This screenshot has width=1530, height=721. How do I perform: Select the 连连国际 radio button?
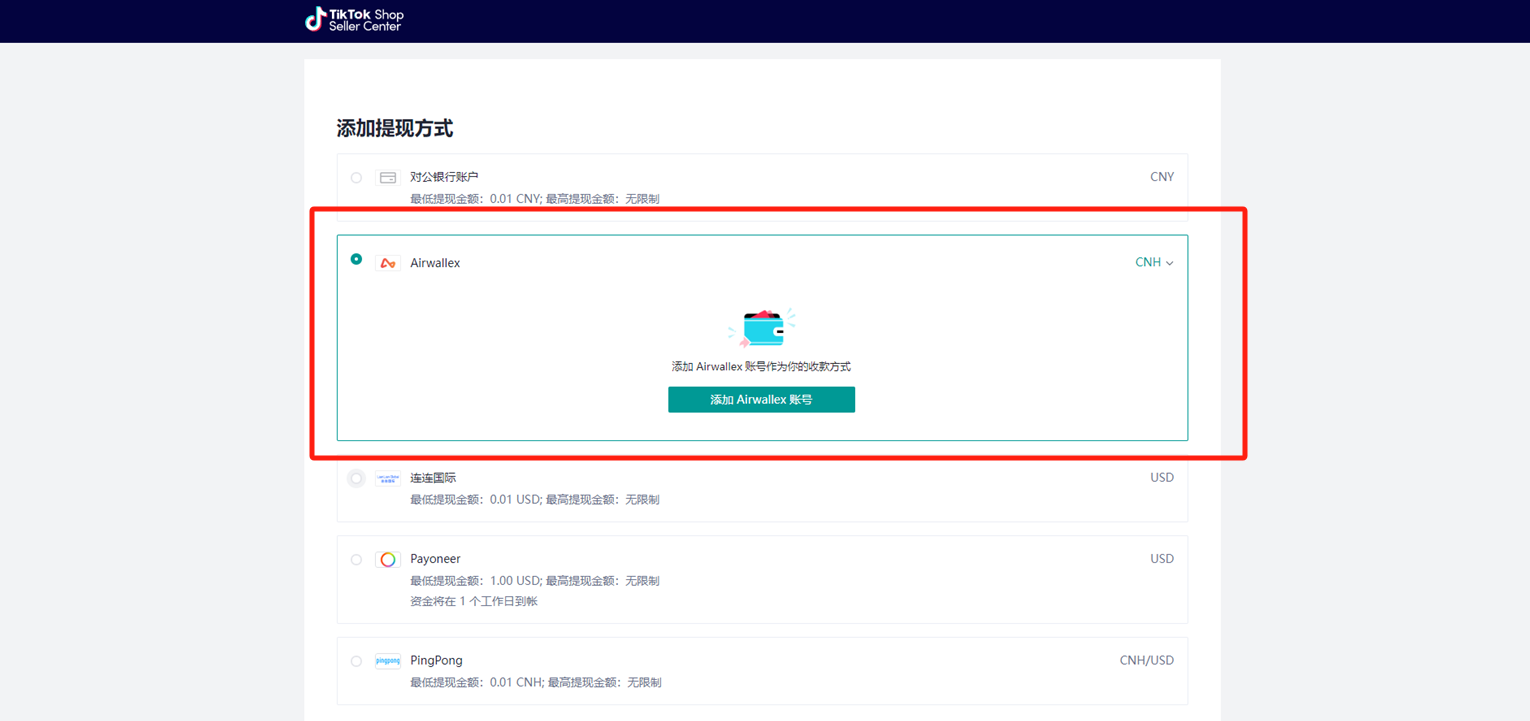pos(356,479)
